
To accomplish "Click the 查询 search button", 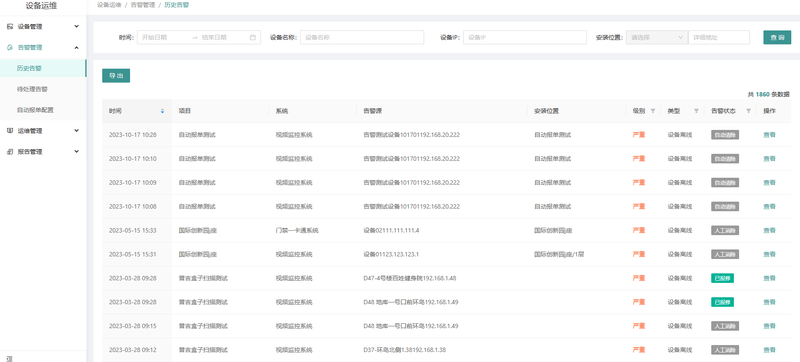I will pyautogui.click(x=777, y=37).
